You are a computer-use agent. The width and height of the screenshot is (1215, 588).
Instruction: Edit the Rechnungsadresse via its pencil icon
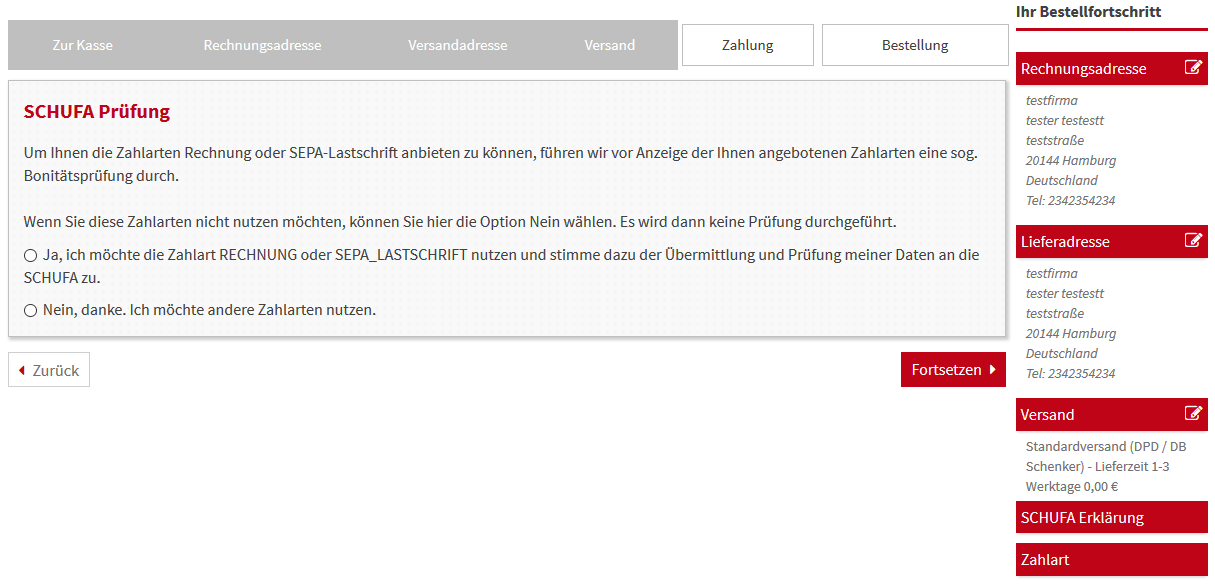(x=1193, y=68)
